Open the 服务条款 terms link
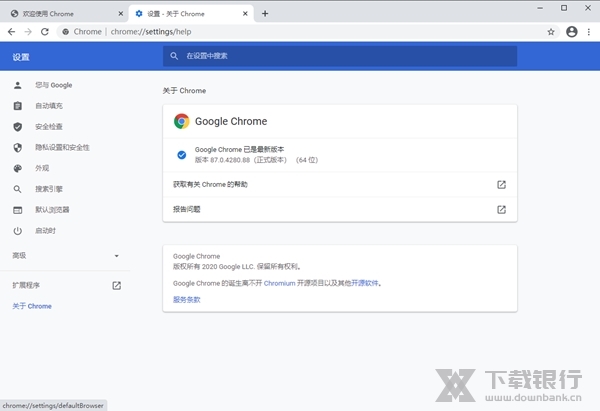The width and height of the screenshot is (600, 411). [x=186, y=300]
